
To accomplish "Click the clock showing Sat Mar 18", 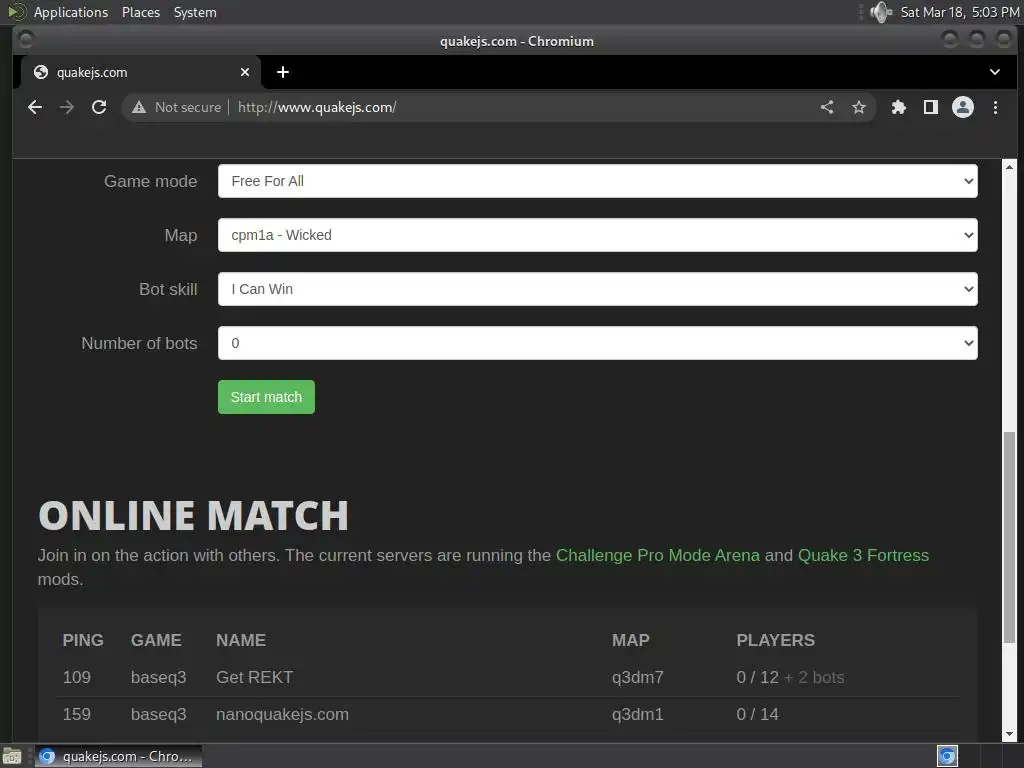I will [x=959, y=12].
